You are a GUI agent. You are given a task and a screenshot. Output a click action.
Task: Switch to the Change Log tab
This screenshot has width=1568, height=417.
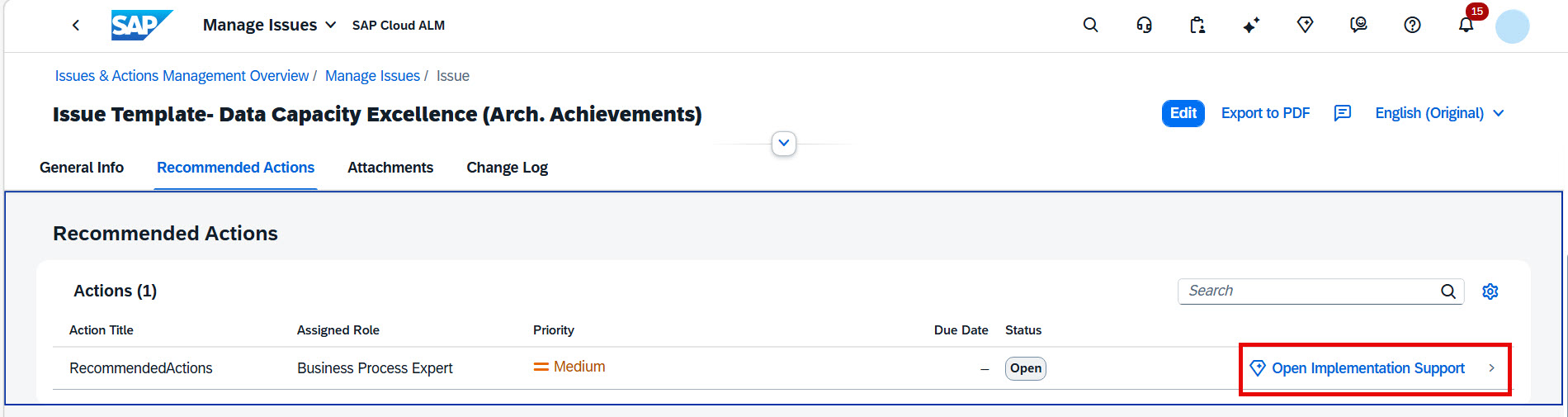507,168
